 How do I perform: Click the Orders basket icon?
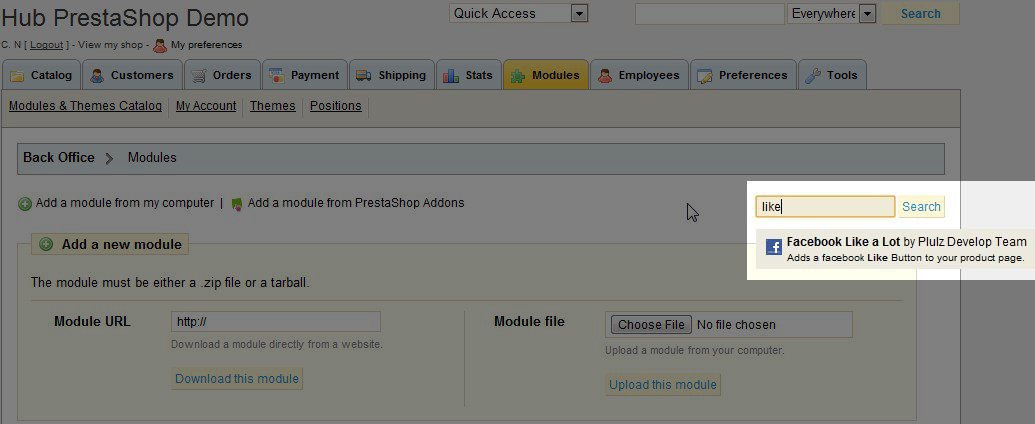click(198, 75)
